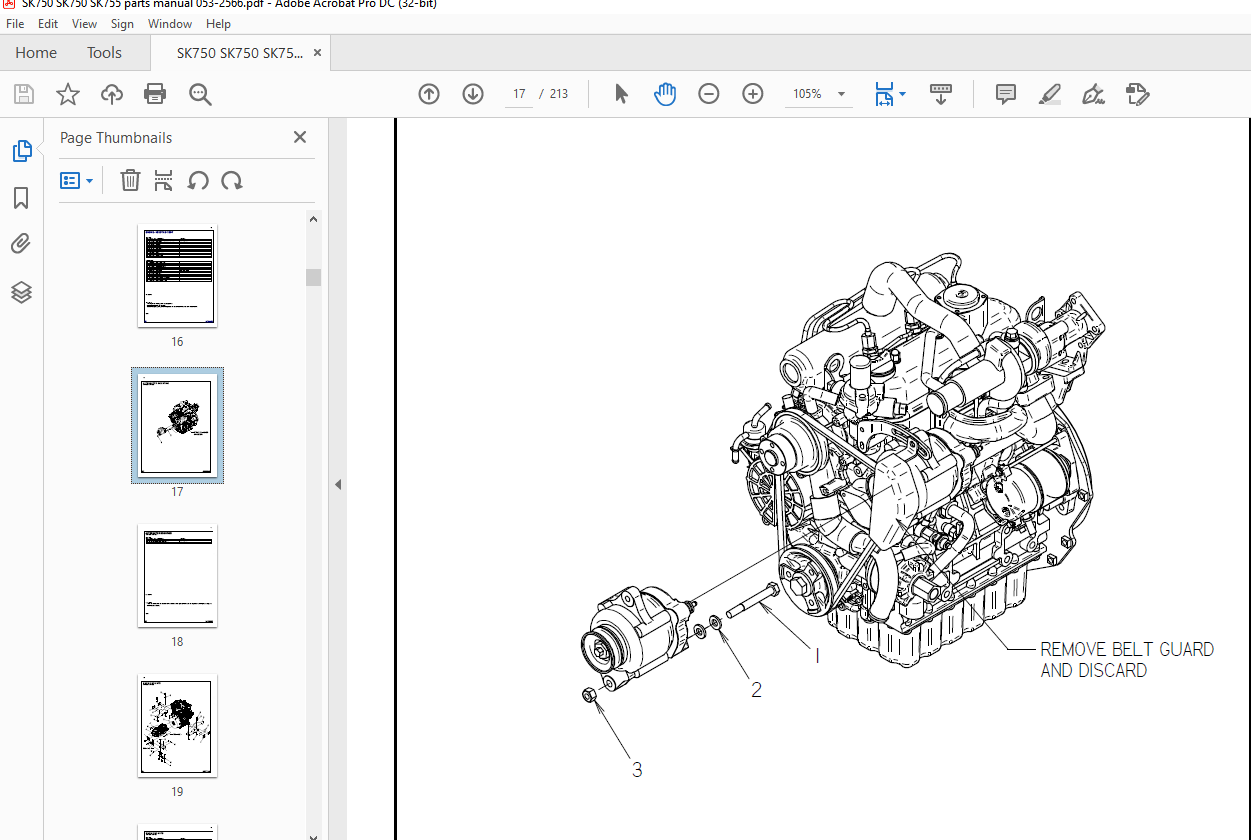Bookmark the file with the star icon
Viewport: 1251px width, 840px height.
(67, 94)
